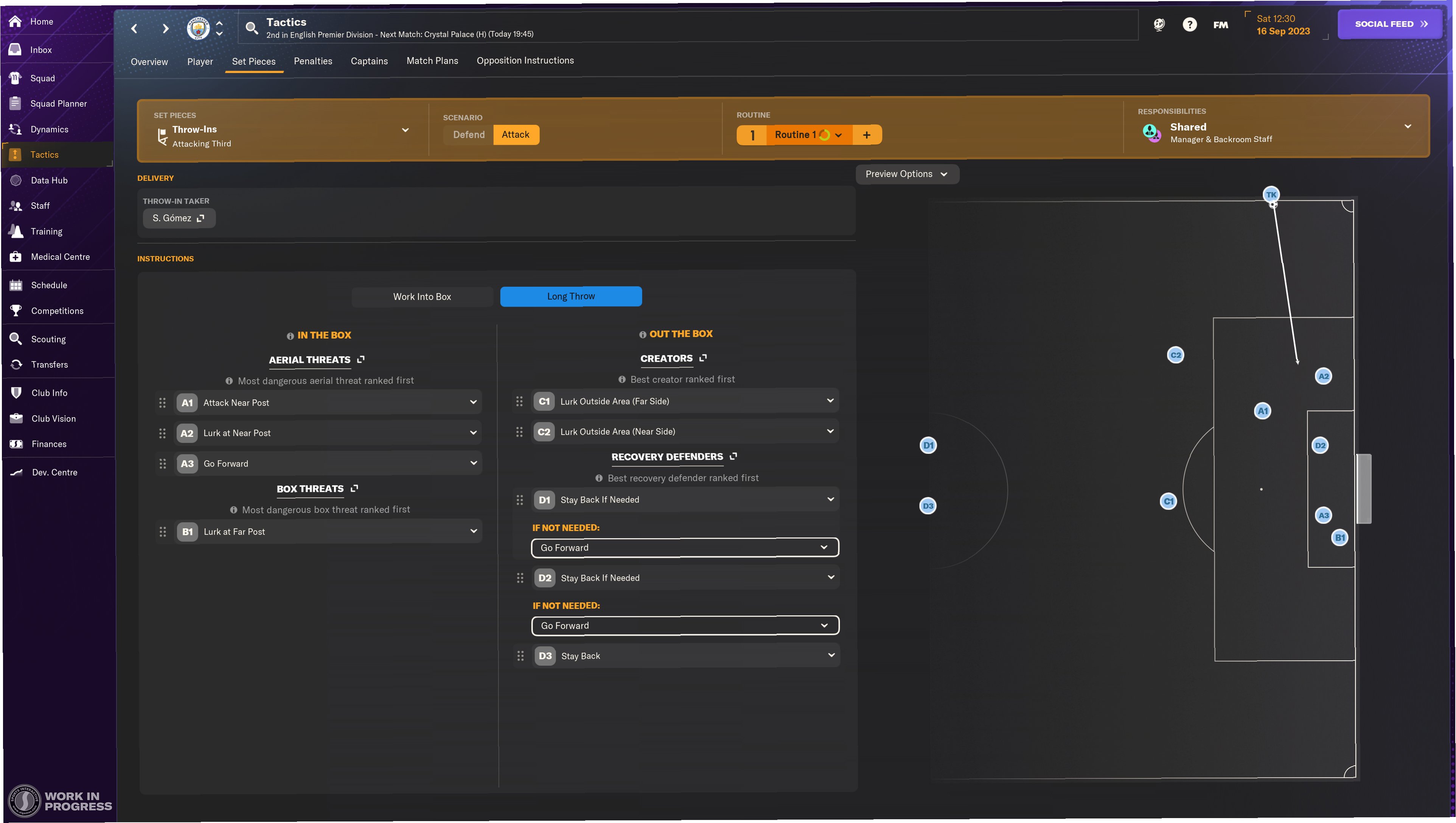
Task: Click the search magnifier icon
Action: click(x=252, y=27)
